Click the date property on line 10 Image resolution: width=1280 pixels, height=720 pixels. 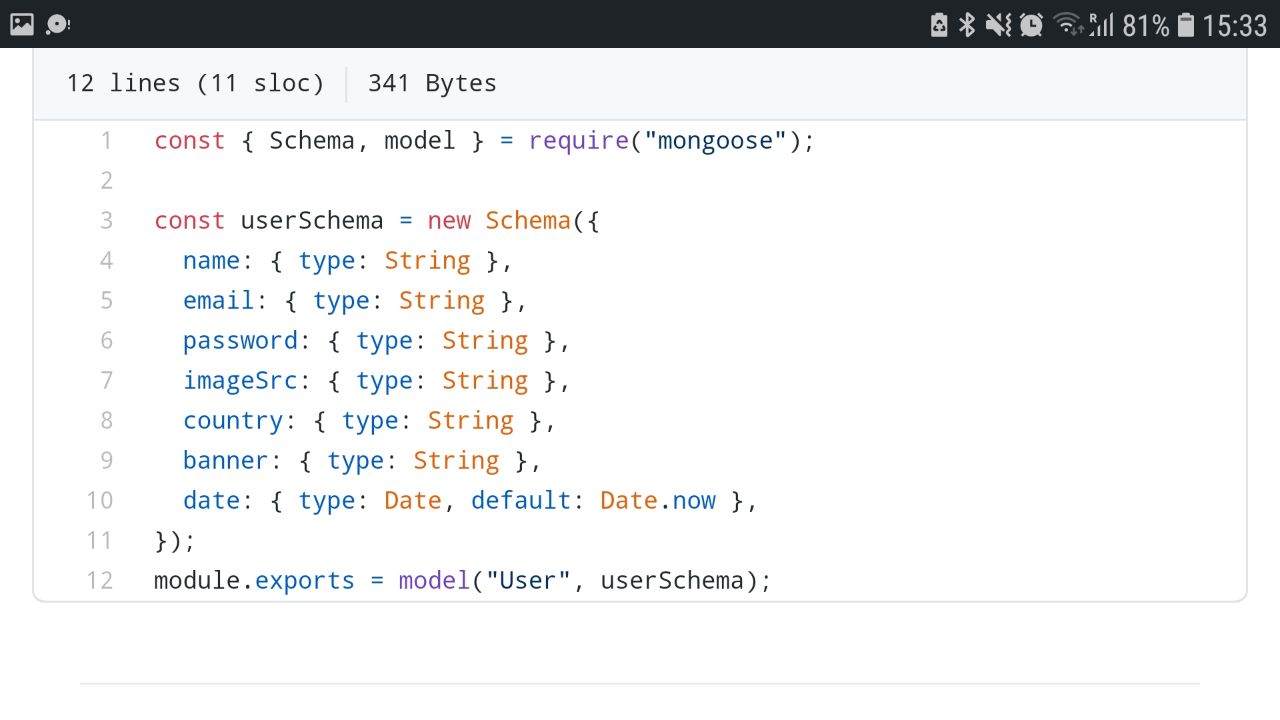(x=211, y=501)
